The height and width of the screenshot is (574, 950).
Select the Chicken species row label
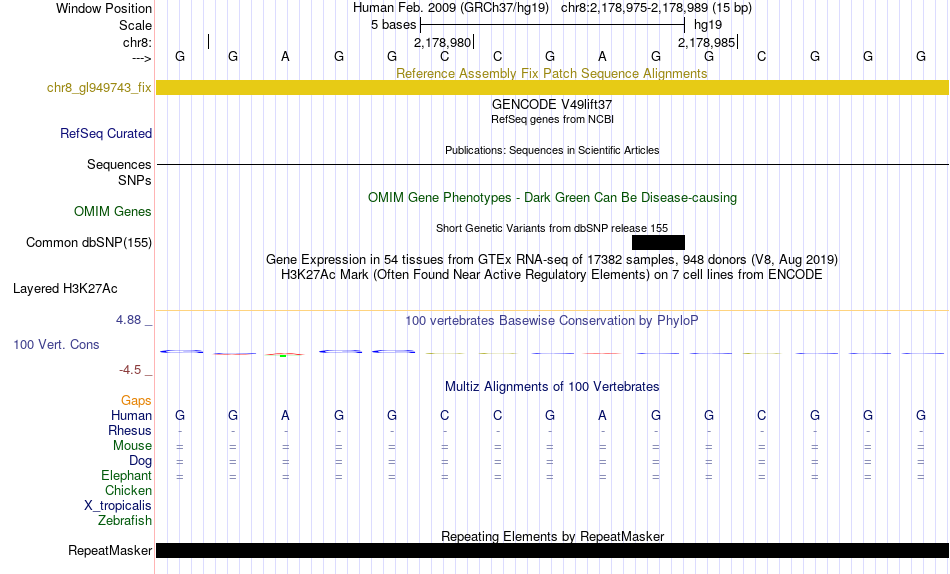[128, 490]
